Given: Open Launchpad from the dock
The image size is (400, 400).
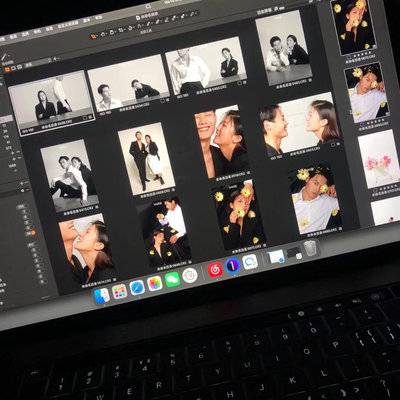Looking at the screenshot, I should point(119,292).
